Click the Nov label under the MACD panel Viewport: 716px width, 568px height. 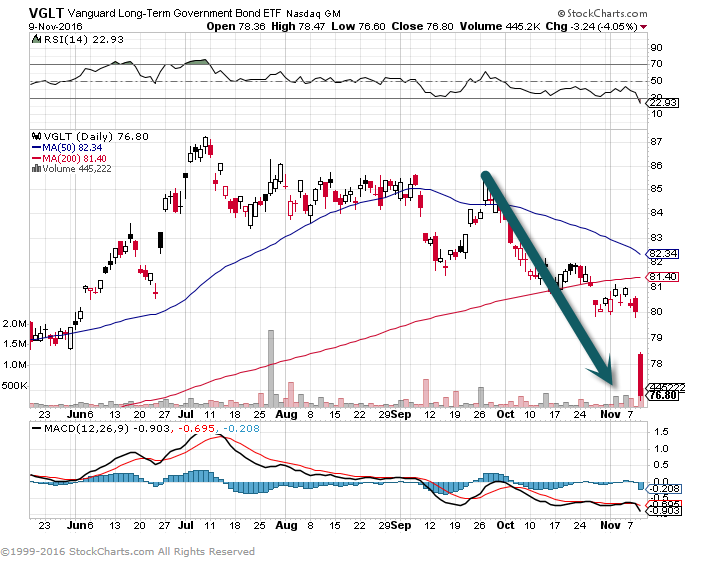611,525
